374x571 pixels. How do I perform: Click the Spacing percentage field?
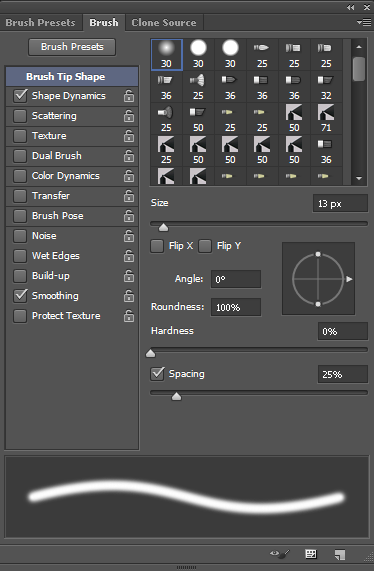(x=343, y=374)
